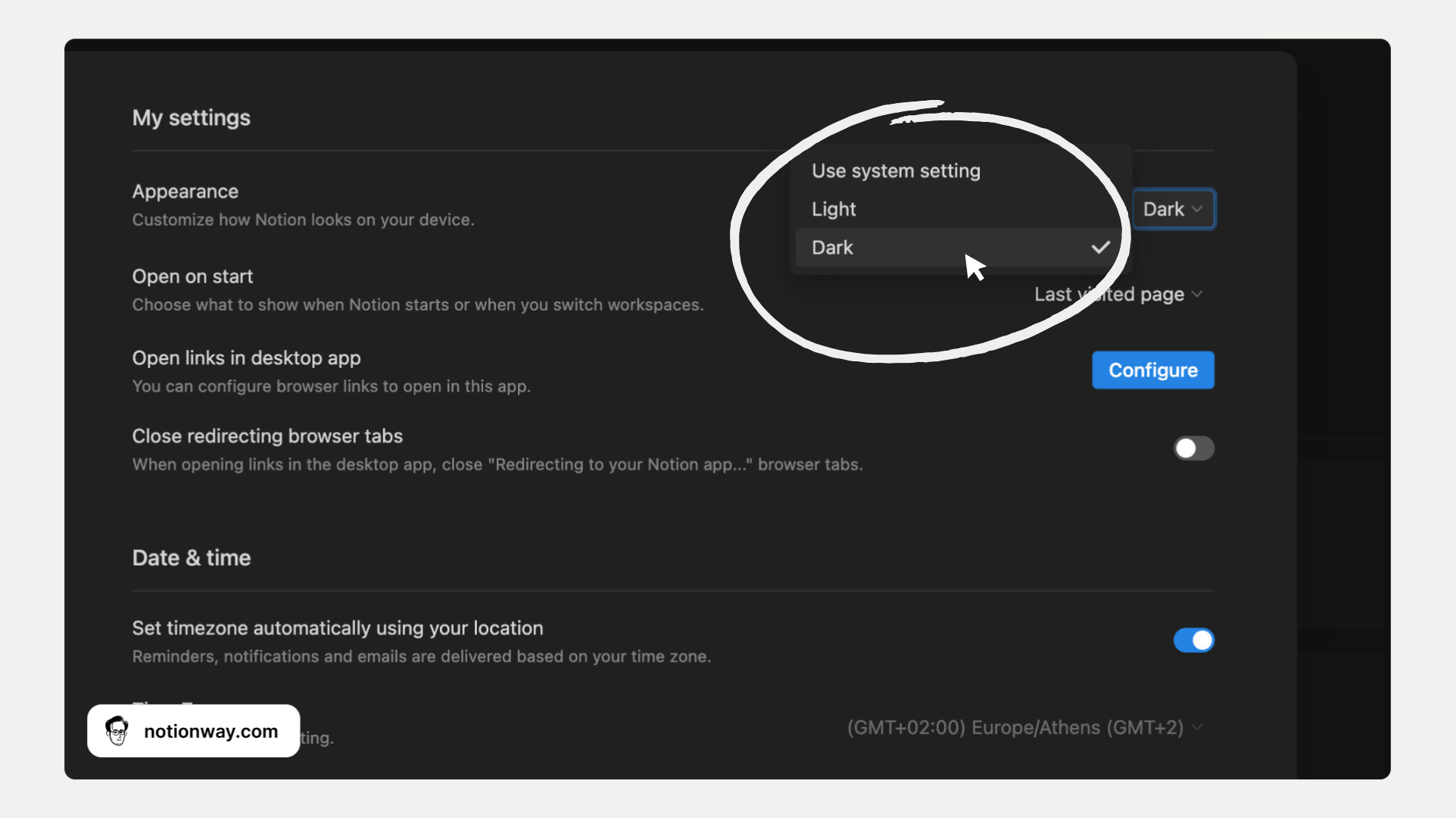The height and width of the screenshot is (818, 1456).
Task: Open notionway.com link in browser
Action: tap(193, 730)
